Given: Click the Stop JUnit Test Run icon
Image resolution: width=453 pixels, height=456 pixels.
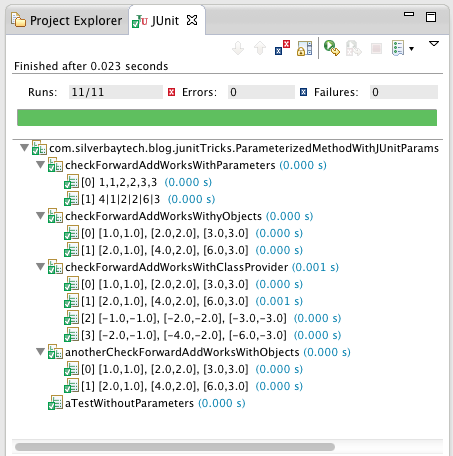Looking at the screenshot, I should (x=376, y=49).
